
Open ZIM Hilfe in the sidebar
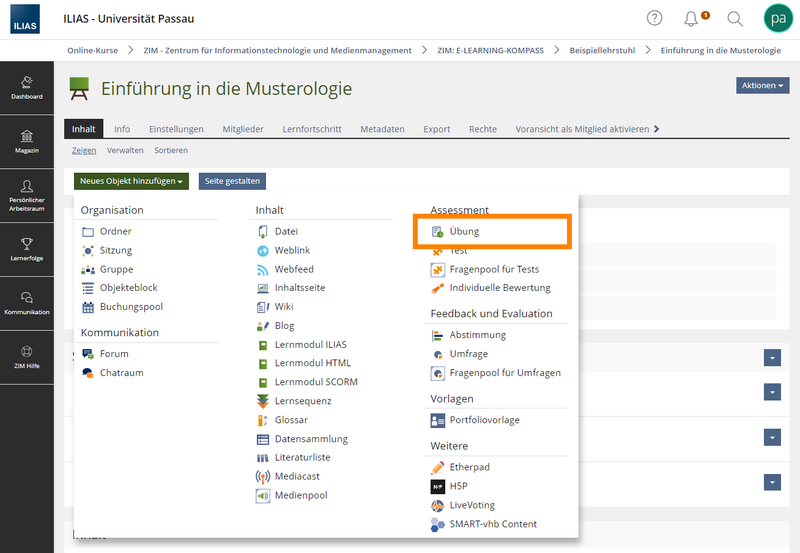click(27, 356)
